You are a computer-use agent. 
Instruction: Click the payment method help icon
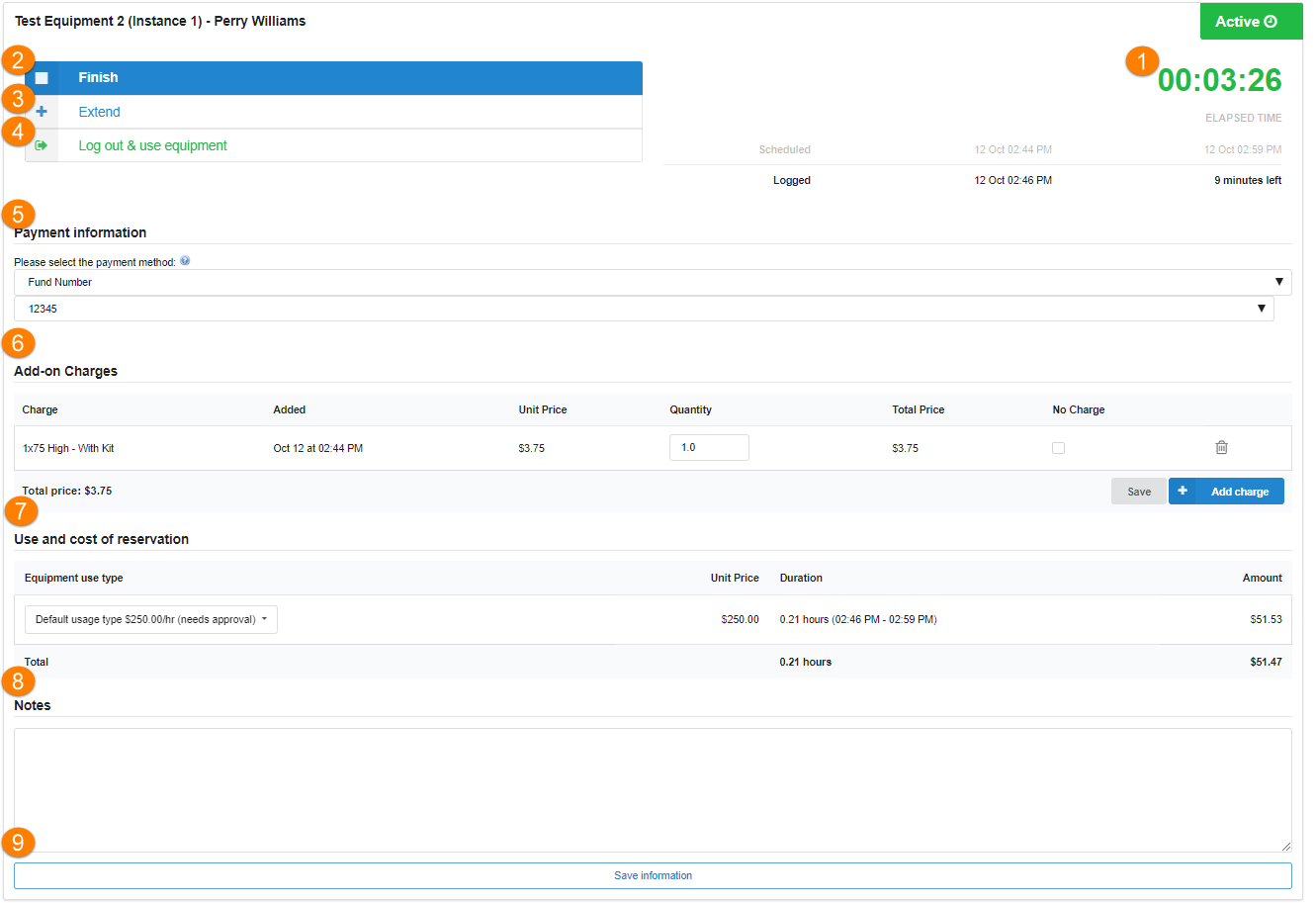tap(185, 261)
